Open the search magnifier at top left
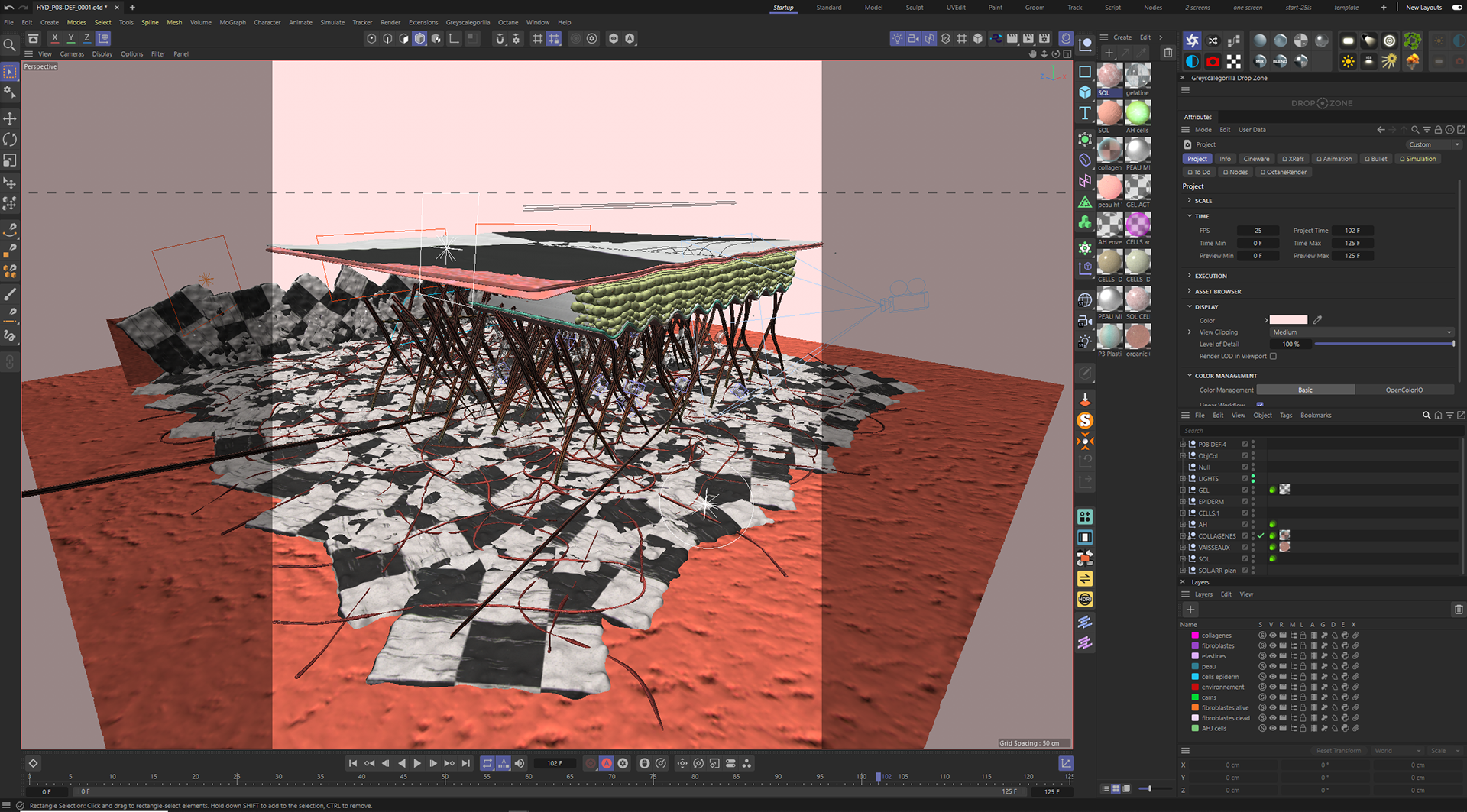Screen dimensions: 1467x812 pyautogui.click(x=10, y=45)
